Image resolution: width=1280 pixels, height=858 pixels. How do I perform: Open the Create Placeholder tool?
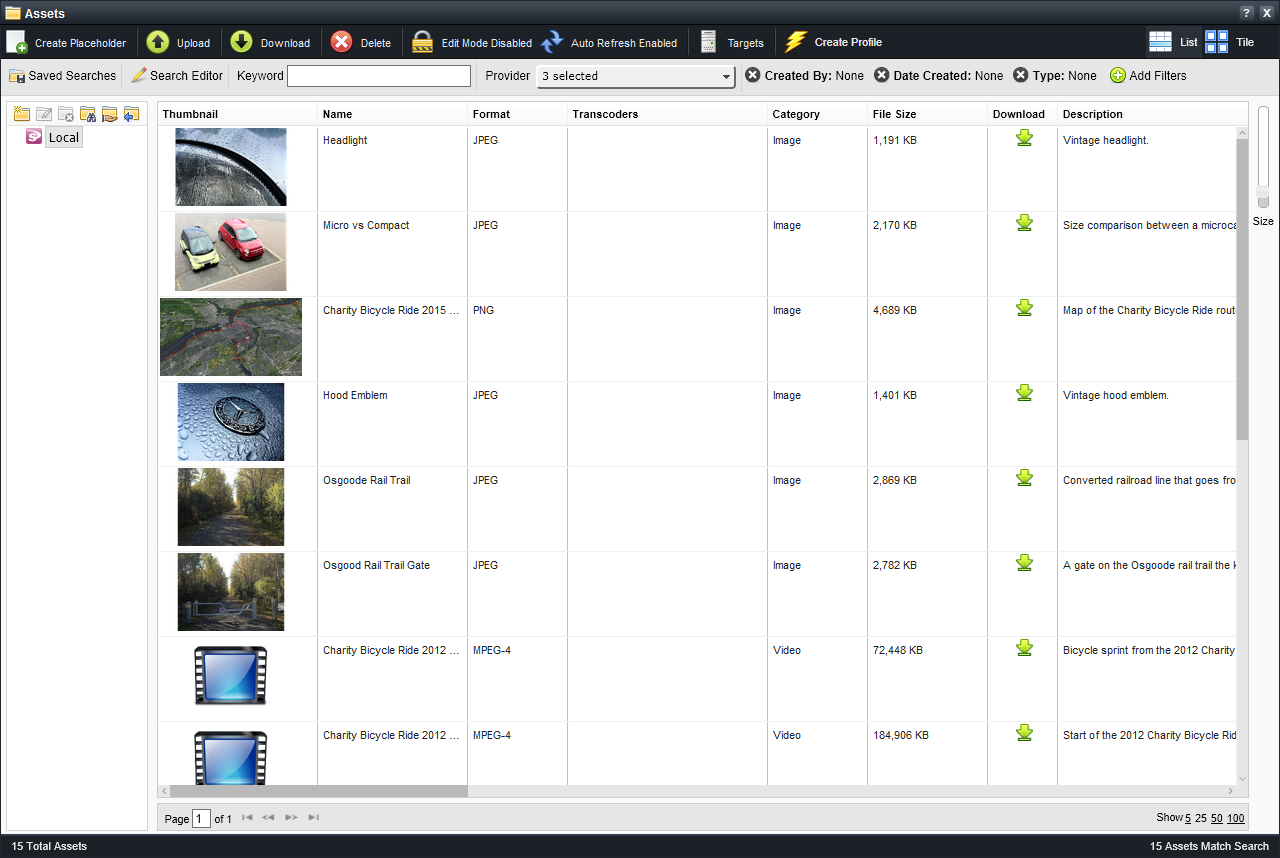click(x=68, y=42)
